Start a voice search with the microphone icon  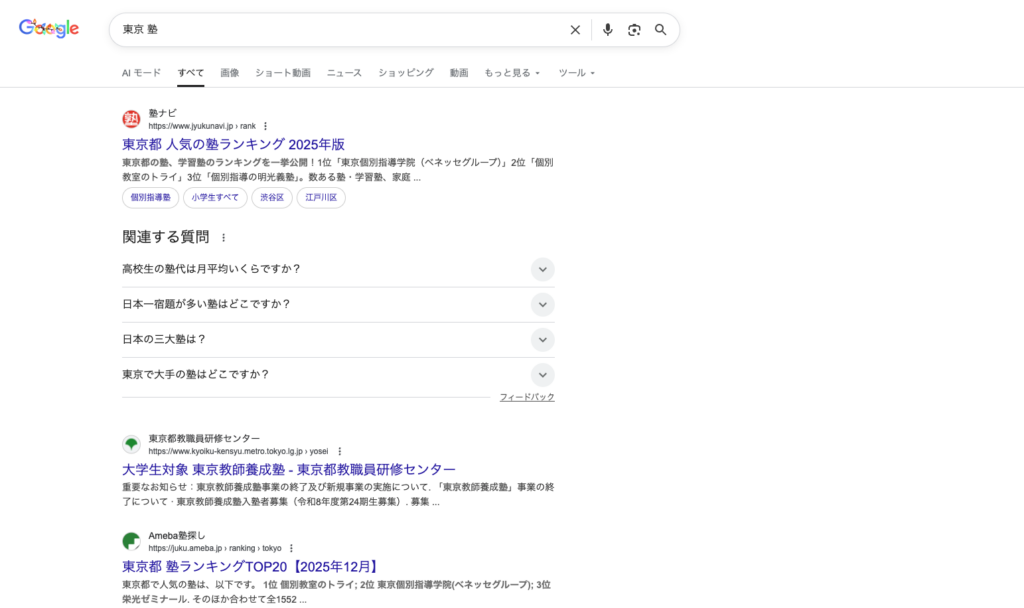(608, 29)
